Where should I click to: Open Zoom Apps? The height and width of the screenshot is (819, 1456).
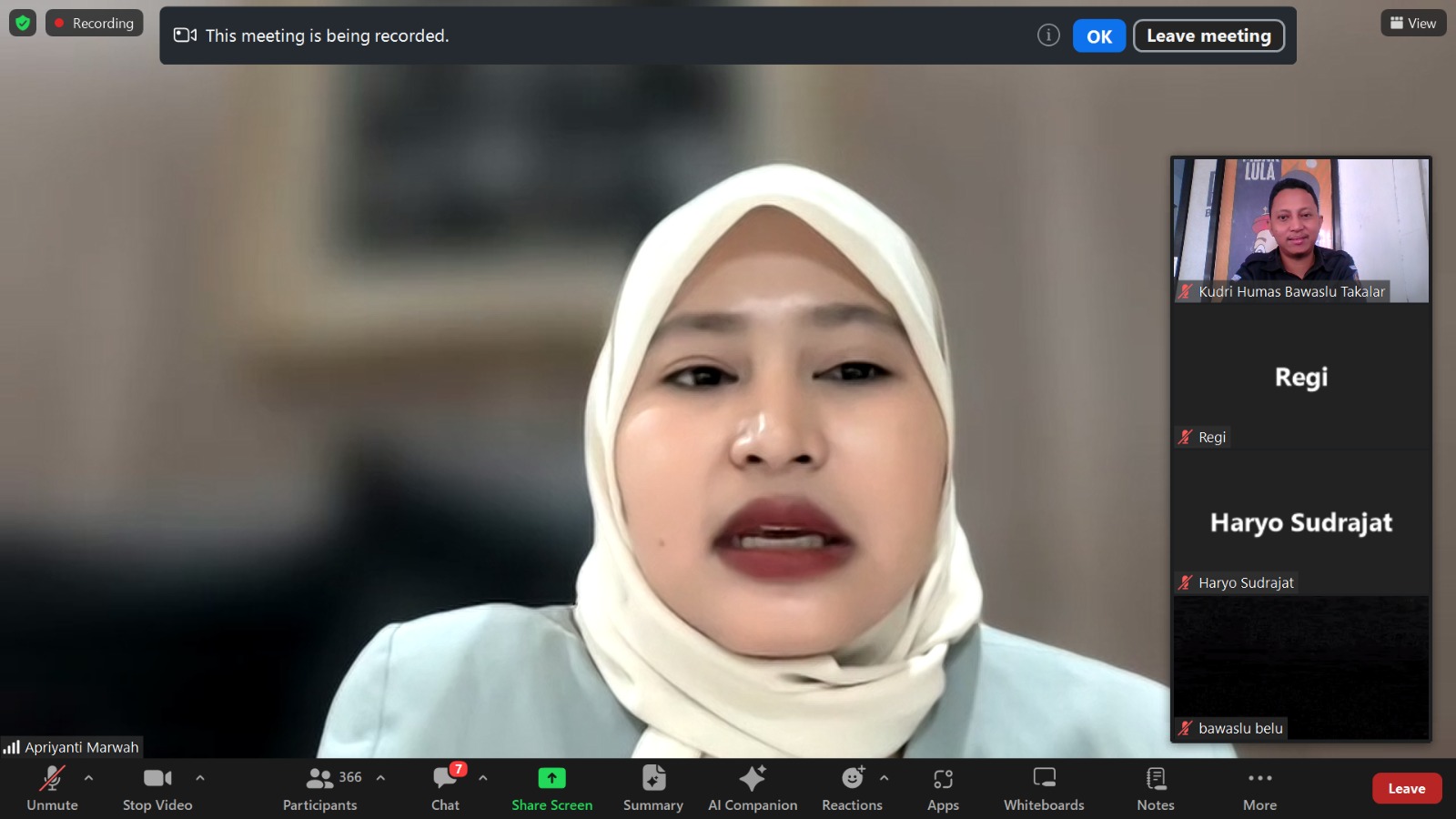[x=943, y=788]
